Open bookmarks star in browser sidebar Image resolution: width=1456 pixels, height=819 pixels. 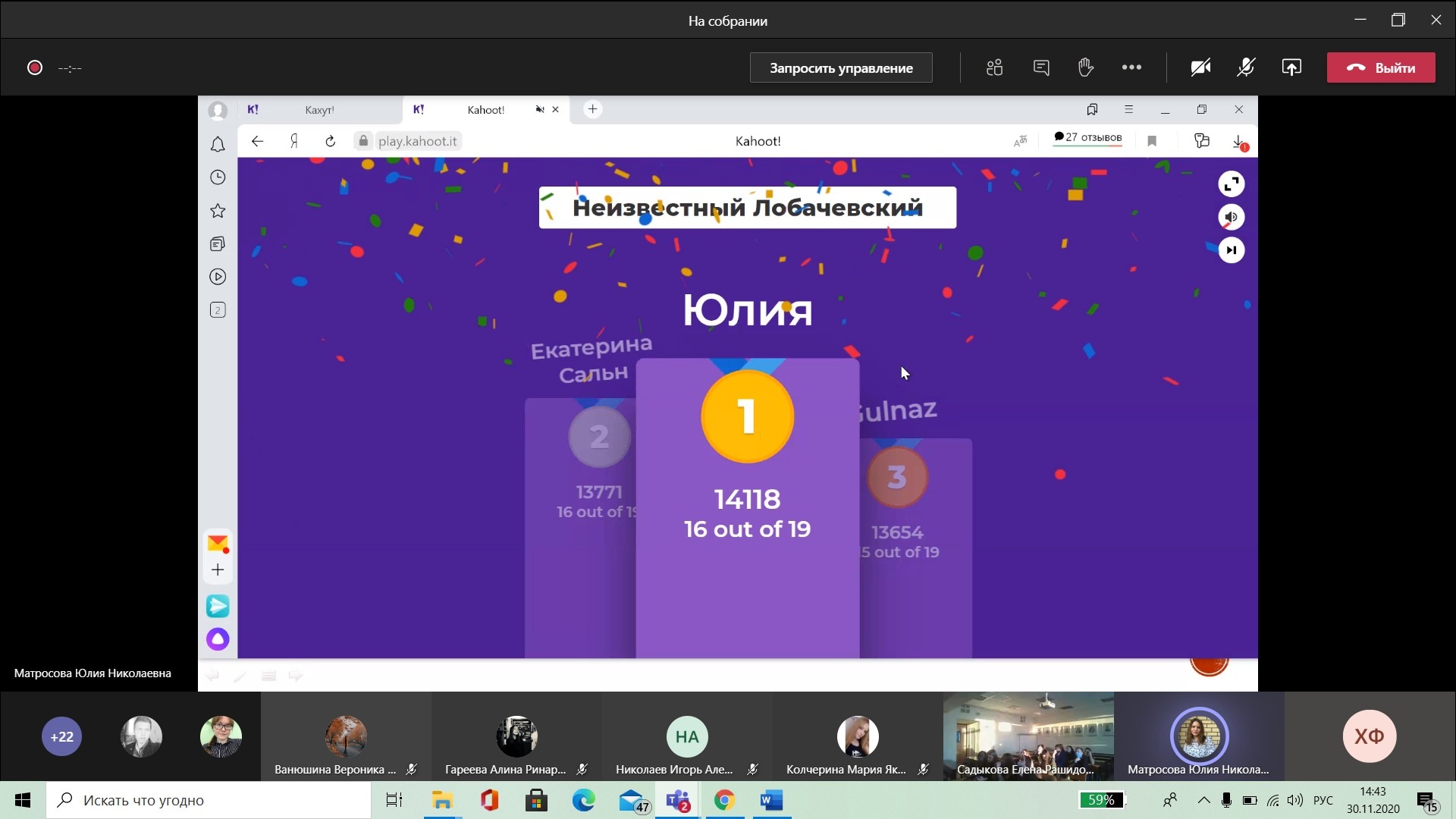tap(218, 211)
